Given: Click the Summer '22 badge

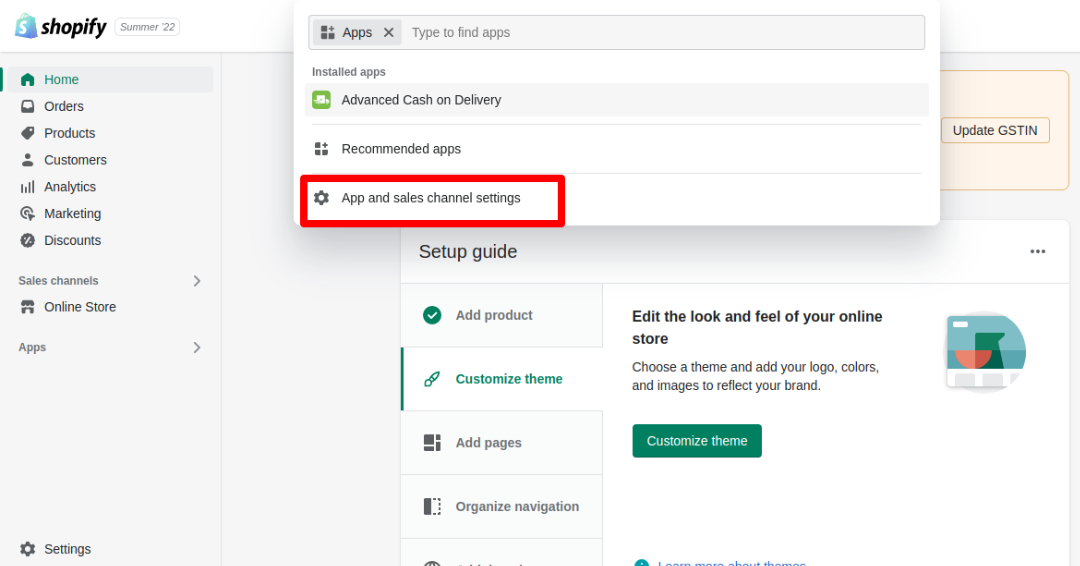Looking at the screenshot, I should pyautogui.click(x=147, y=27).
